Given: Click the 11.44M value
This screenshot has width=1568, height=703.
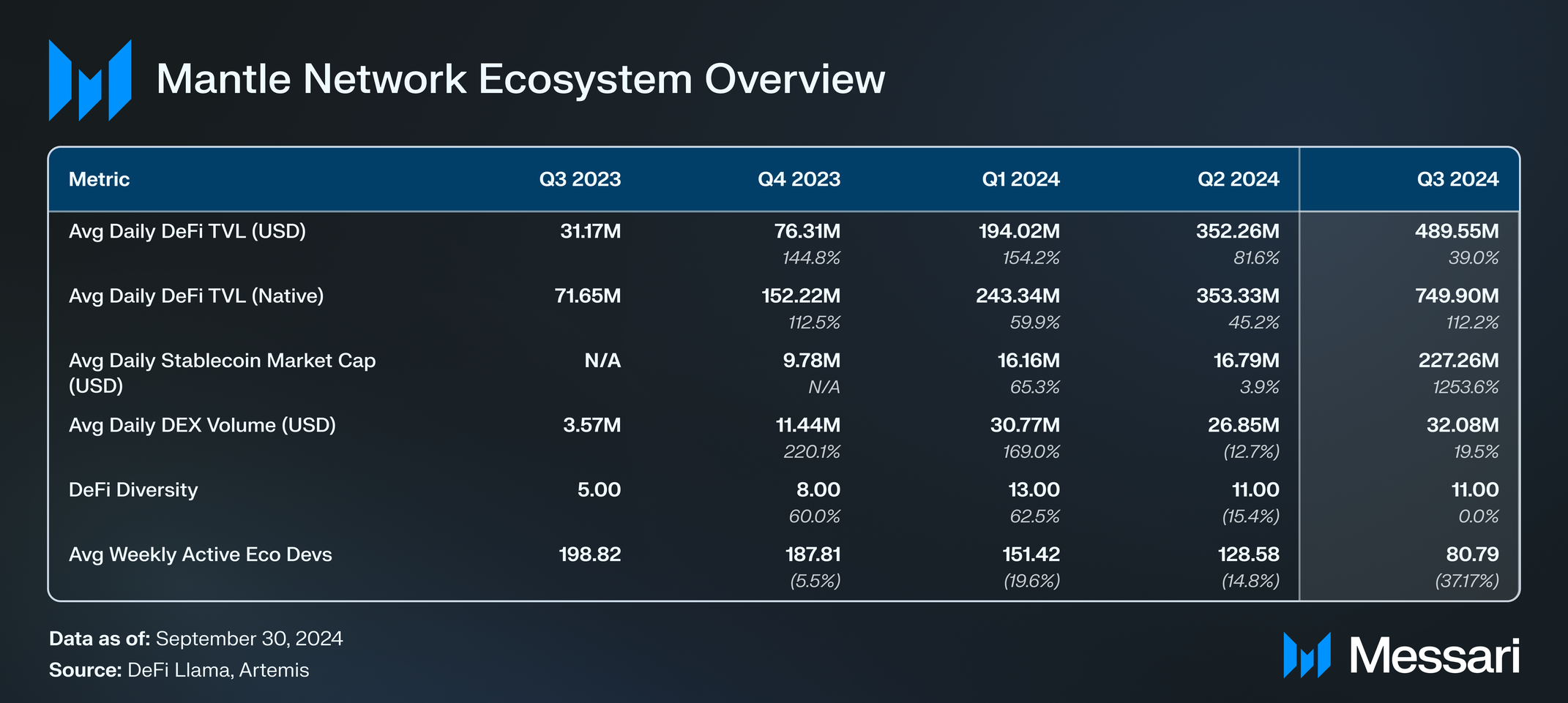Looking at the screenshot, I should (x=807, y=425).
